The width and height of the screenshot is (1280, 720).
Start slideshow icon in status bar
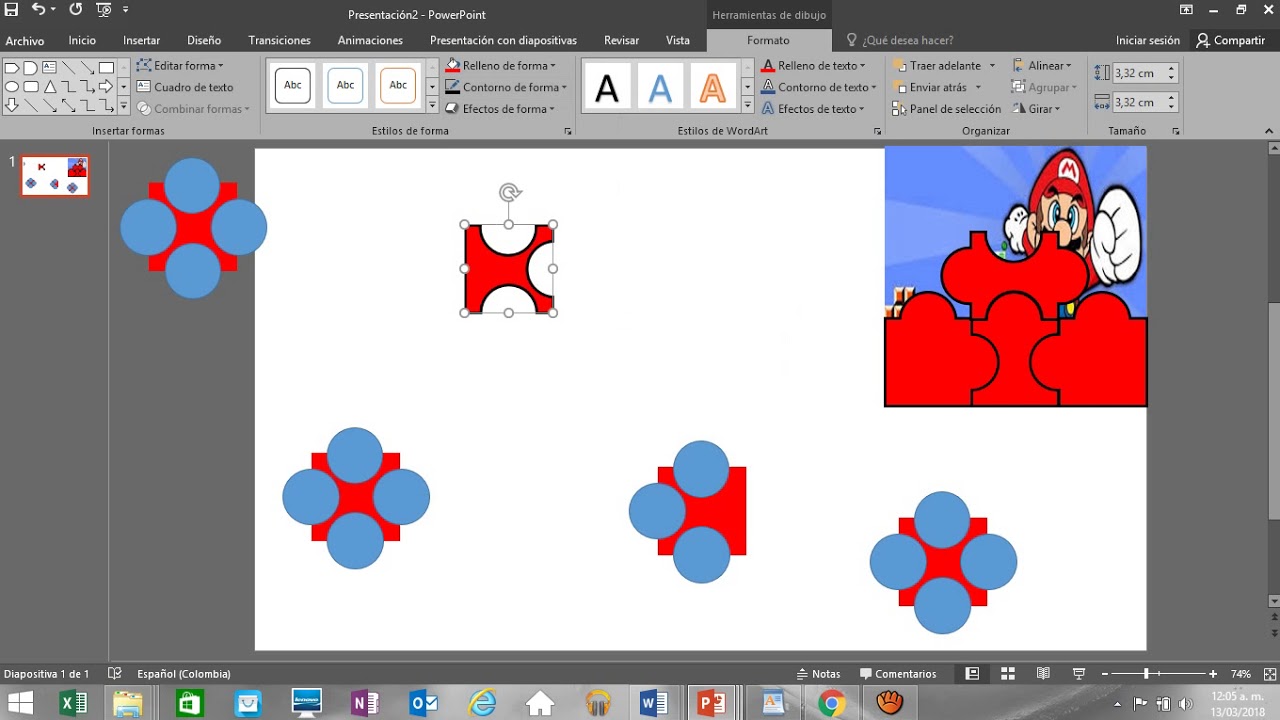pos(1079,674)
